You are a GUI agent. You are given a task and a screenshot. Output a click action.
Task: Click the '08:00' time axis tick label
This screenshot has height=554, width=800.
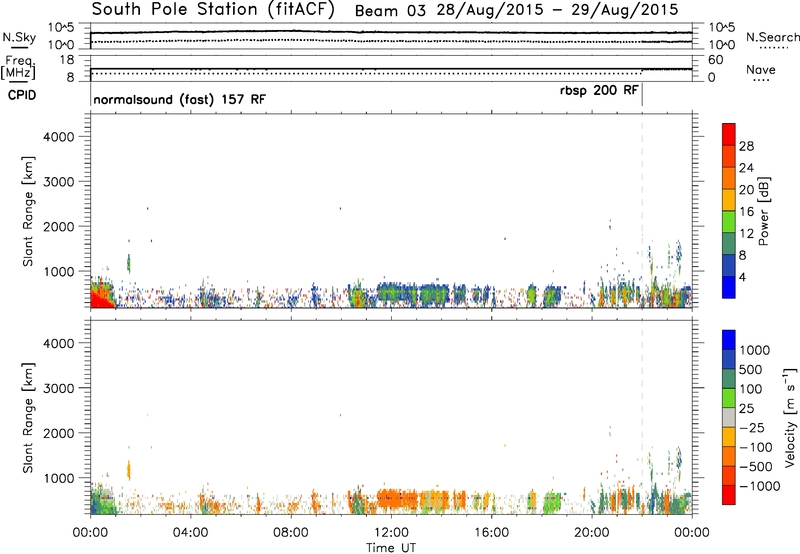click(291, 533)
